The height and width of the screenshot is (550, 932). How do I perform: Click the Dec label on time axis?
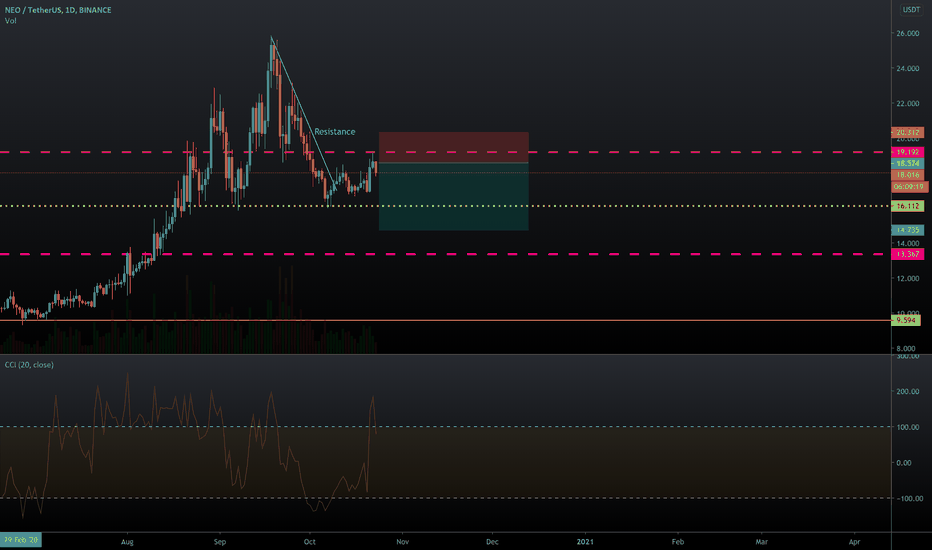coord(492,542)
